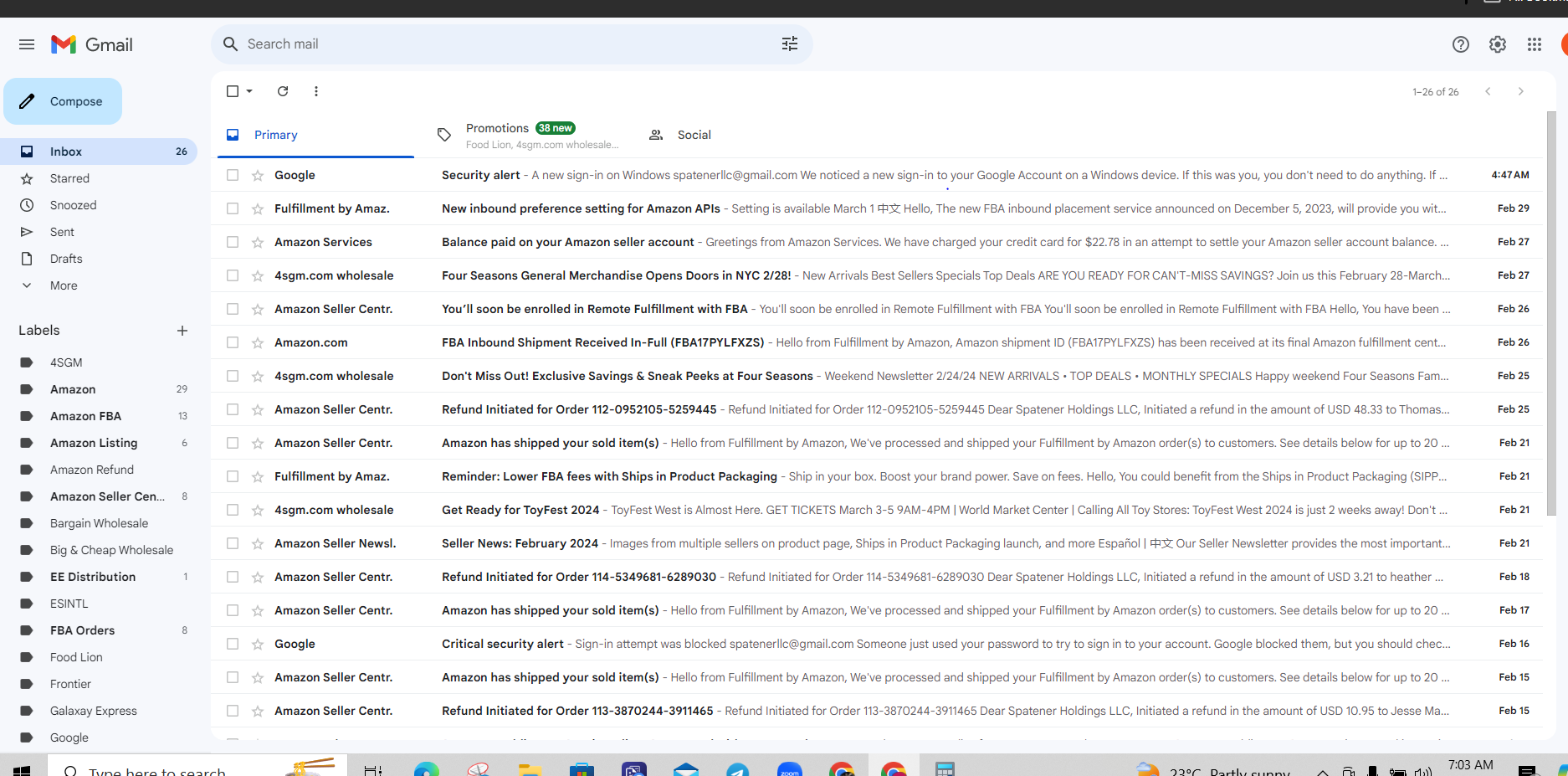Select the New inbound preference setting email checkbox
This screenshot has height=776, width=1568.
tap(233, 208)
